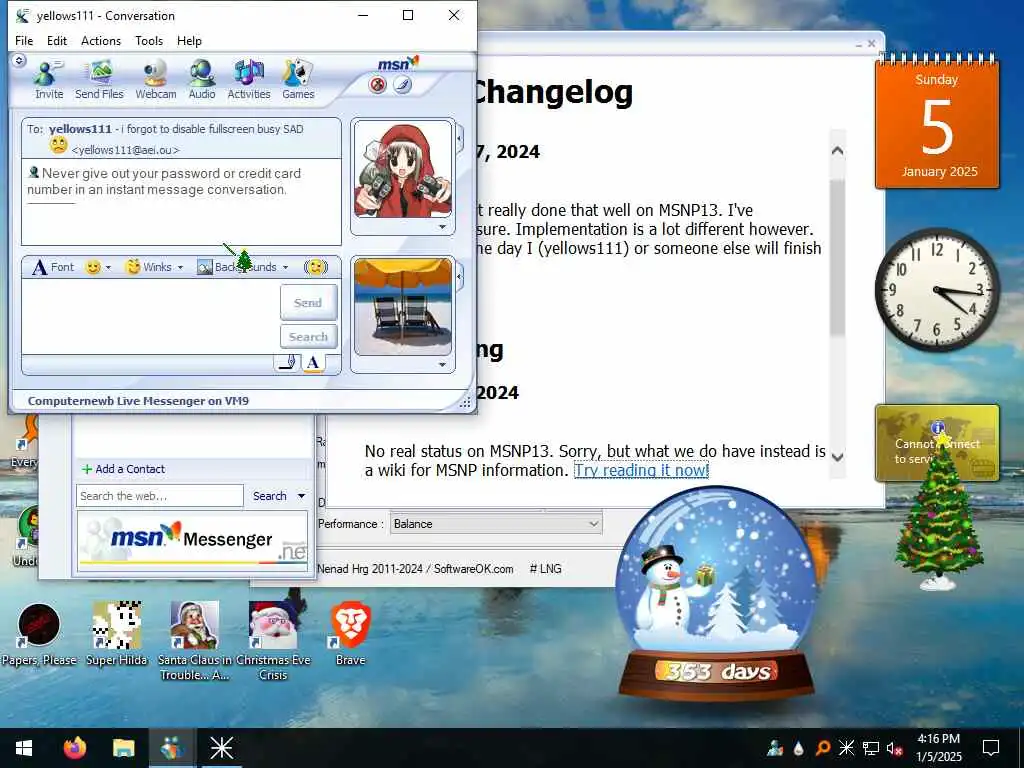Click the # LNG language option

545,569
